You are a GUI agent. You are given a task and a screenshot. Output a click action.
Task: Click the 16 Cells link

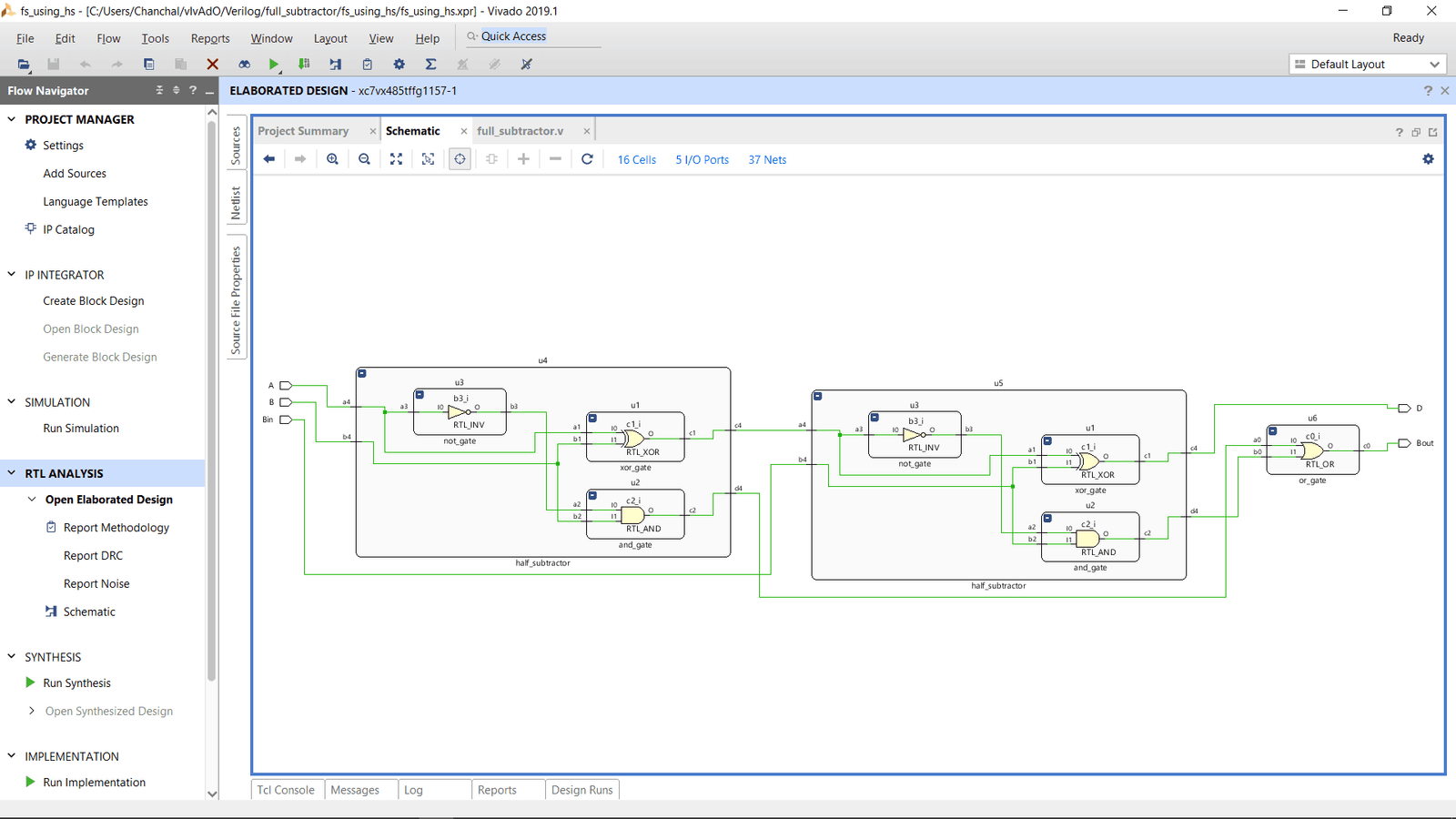click(x=637, y=159)
